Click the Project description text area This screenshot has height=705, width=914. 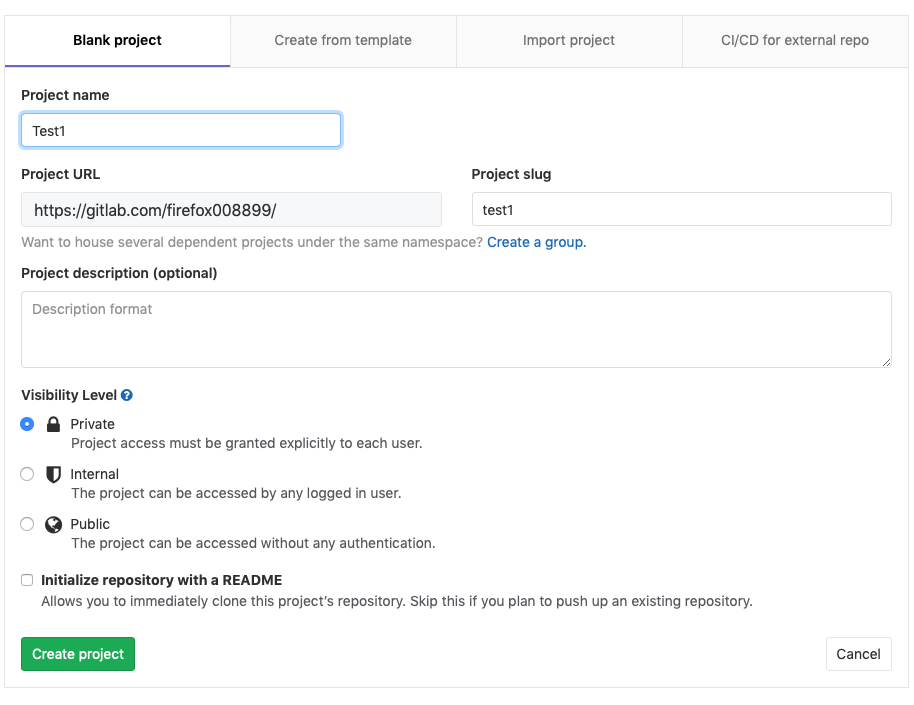click(x=456, y=329)
